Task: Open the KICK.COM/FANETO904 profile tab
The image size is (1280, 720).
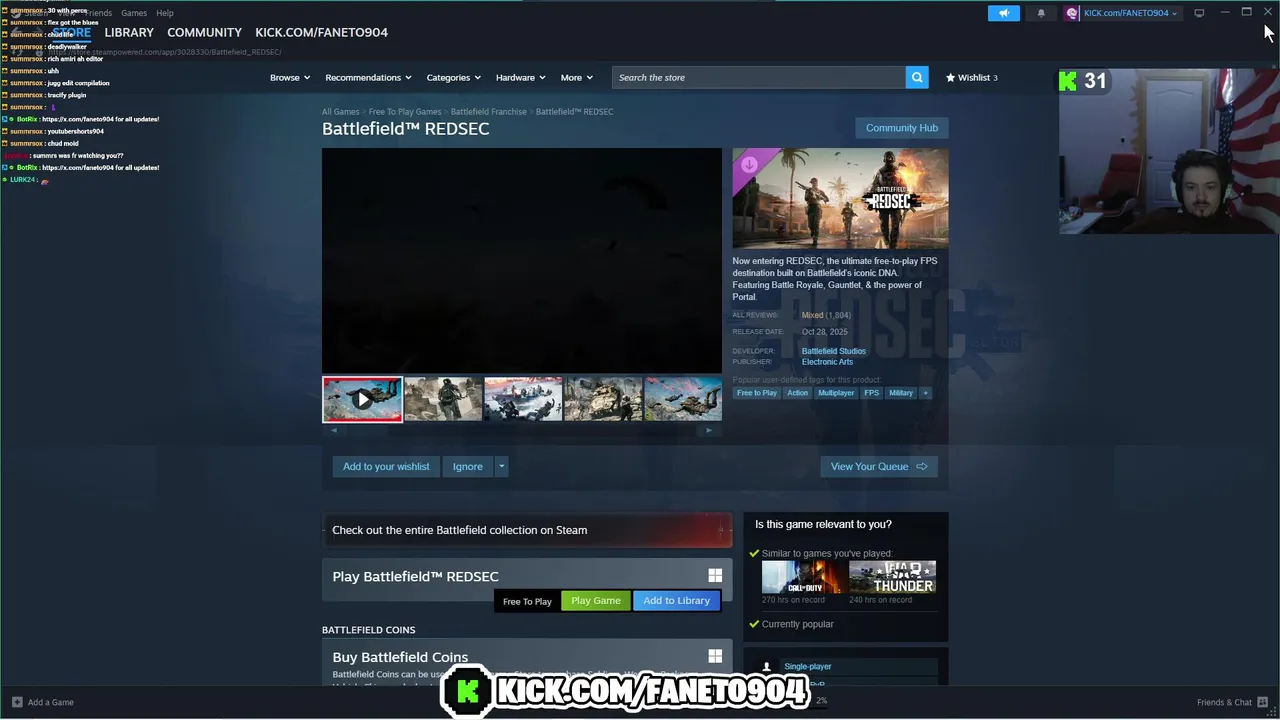Action: pos(321,32)
